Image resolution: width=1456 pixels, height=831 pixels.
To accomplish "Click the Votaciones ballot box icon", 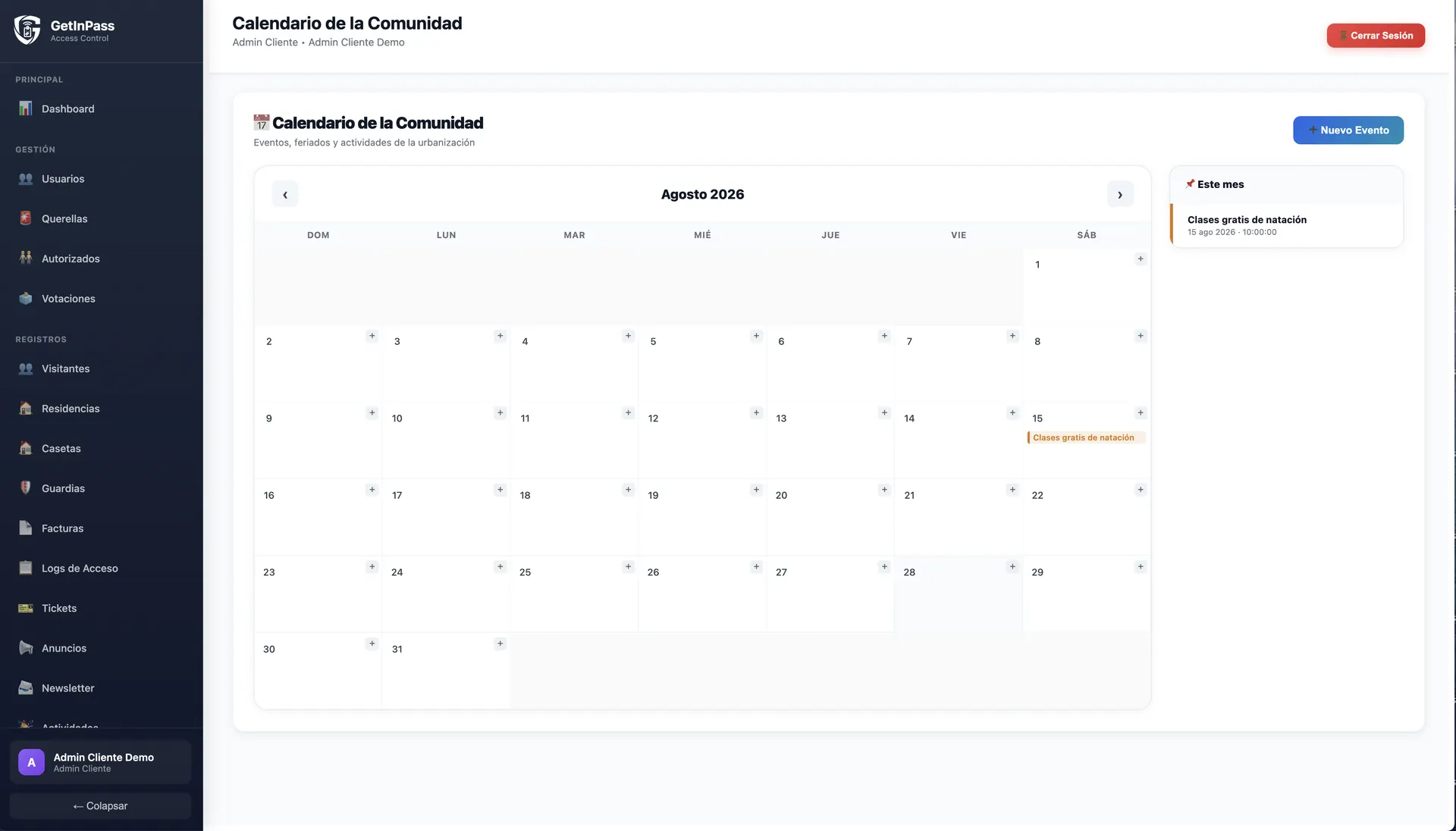I will tap(26, 299).
